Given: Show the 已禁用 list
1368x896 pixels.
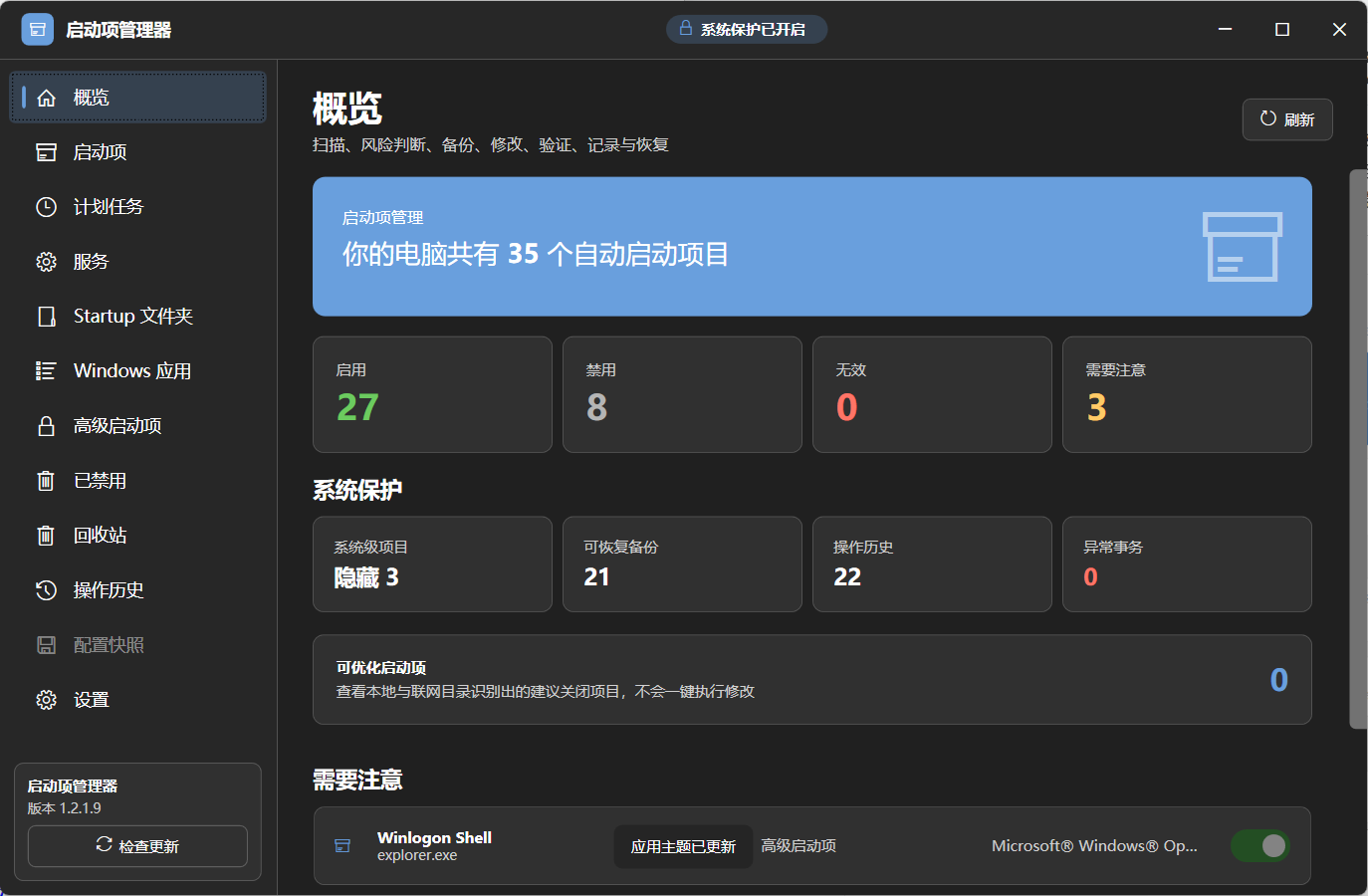Looking at the screenshot, I should (137, 481).
